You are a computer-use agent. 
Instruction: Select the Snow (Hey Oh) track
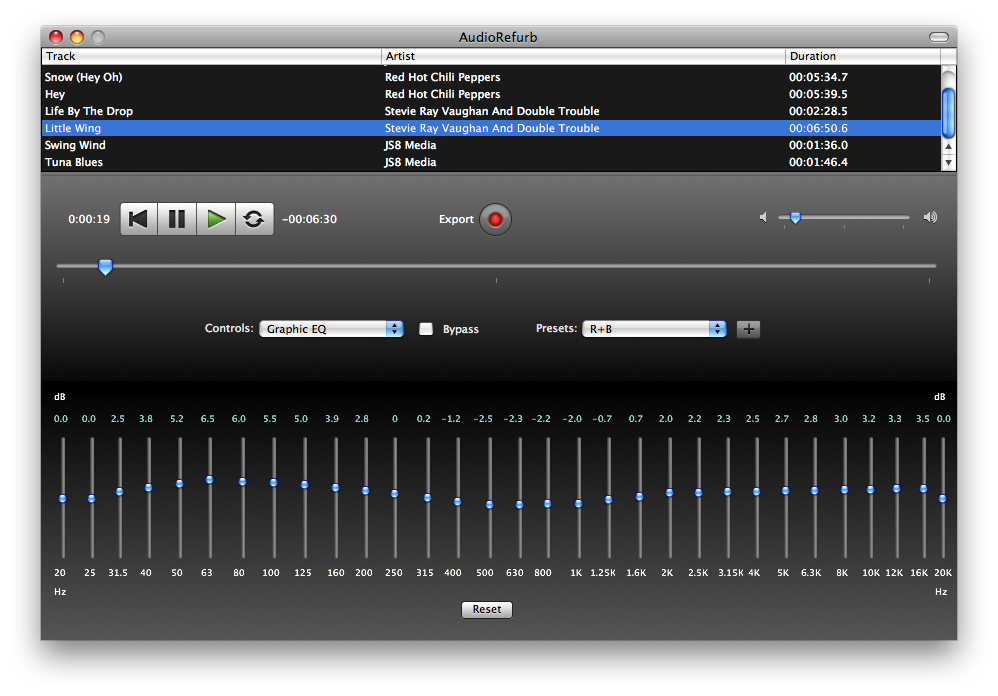pyautogui.click(x=491, y=77)
